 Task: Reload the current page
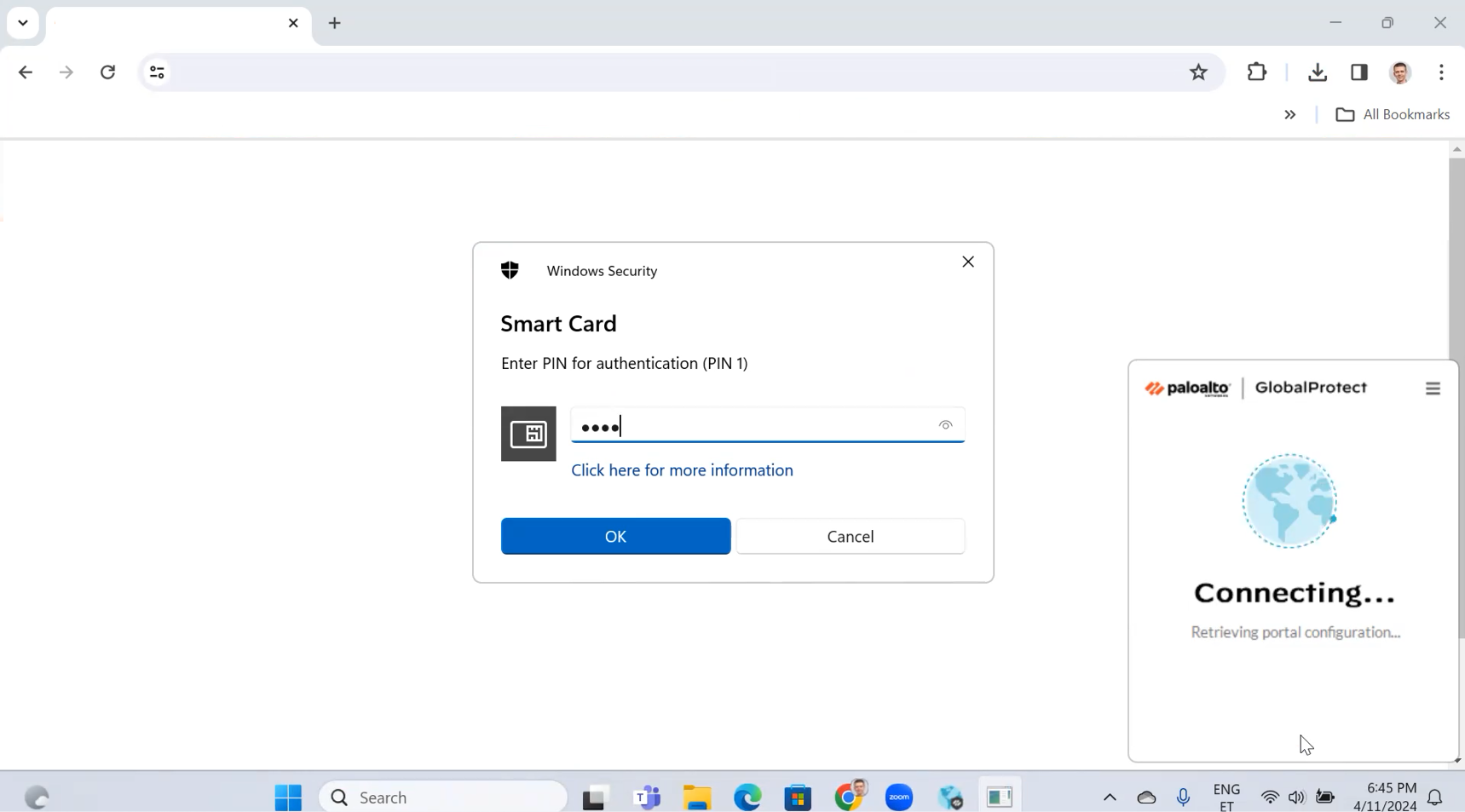(107, 72)
